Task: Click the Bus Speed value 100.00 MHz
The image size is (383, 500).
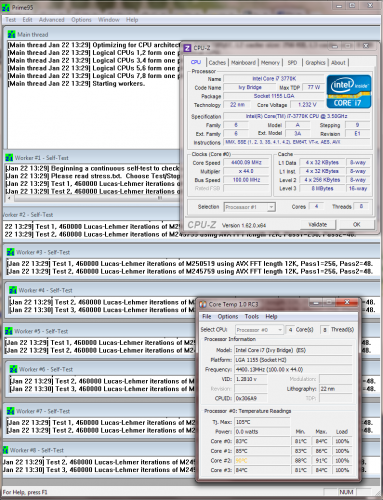Action: tap(246, 180)
